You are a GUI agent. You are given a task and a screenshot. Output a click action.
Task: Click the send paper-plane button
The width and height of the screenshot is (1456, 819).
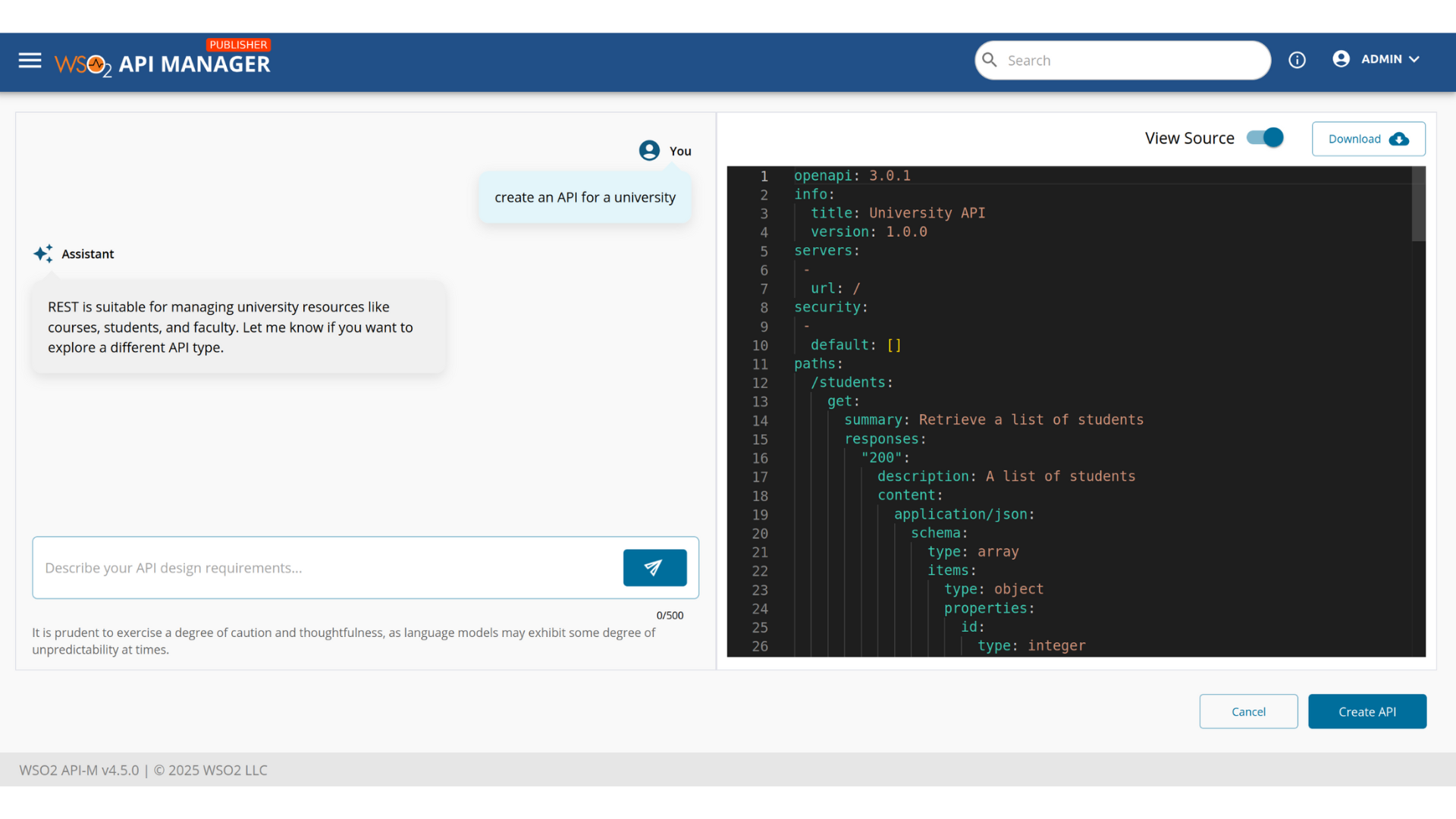654,567
